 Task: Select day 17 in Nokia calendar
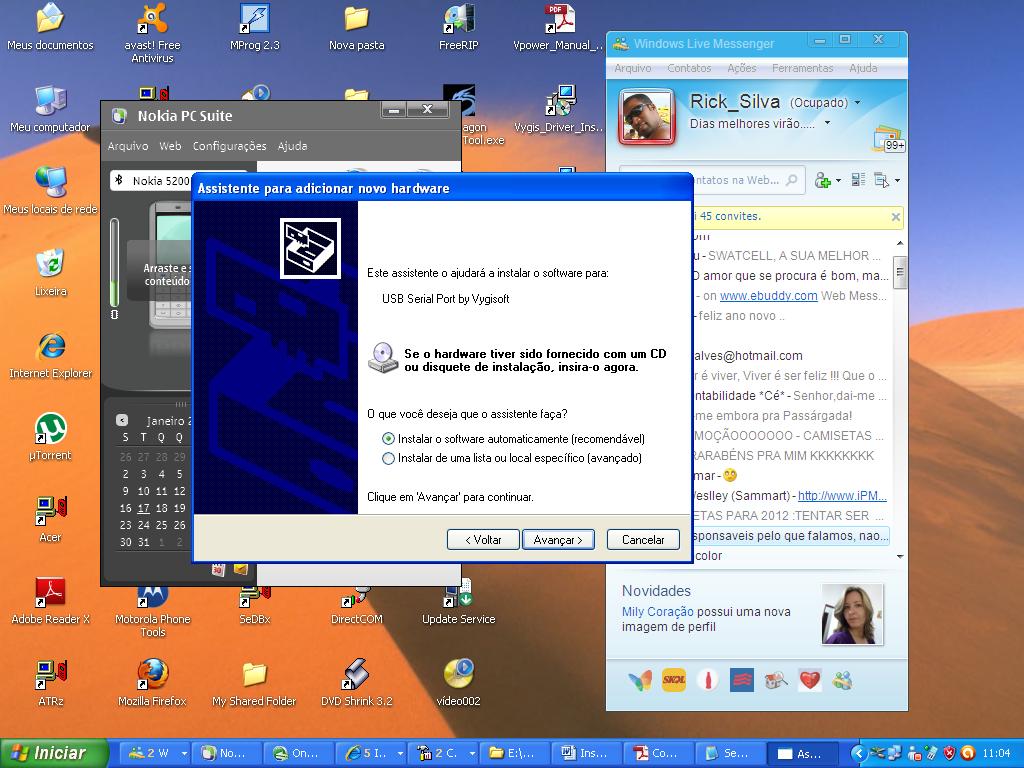[144, 508]
